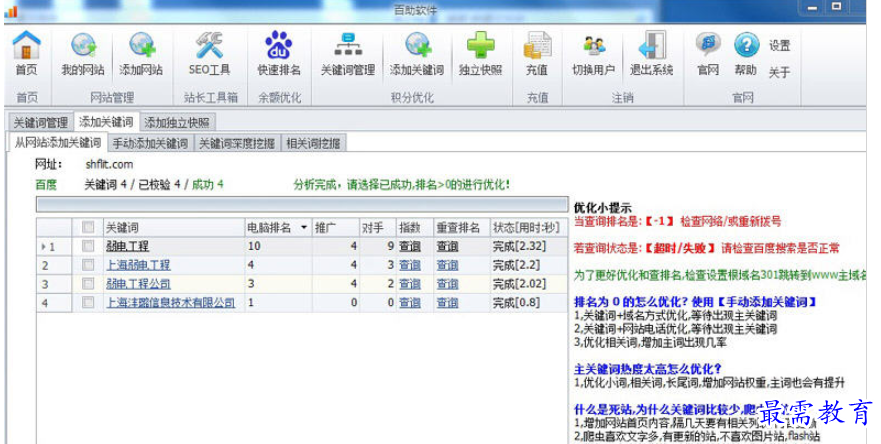The width and height of the screenshot is (881, 444).
Task: Click the analysis progress bar above table
Action: [300, 206]
